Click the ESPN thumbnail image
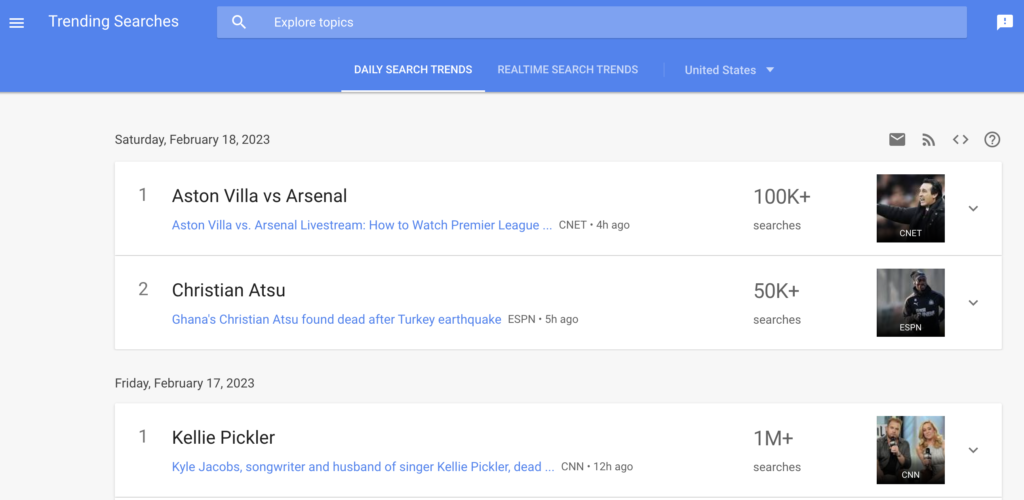Viewport: 1024px width, 500px height. (910, 303)
